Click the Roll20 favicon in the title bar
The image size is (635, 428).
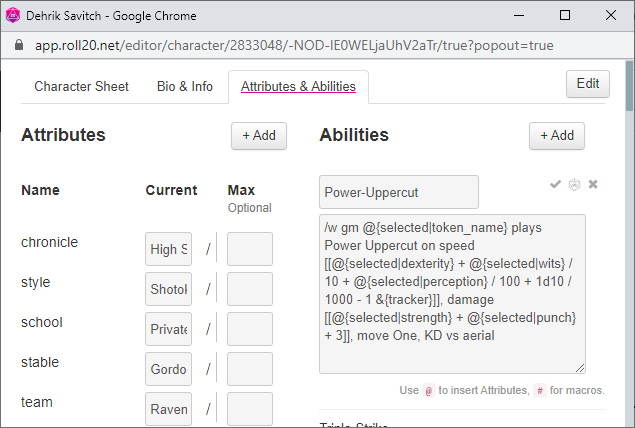pos(15,16)
